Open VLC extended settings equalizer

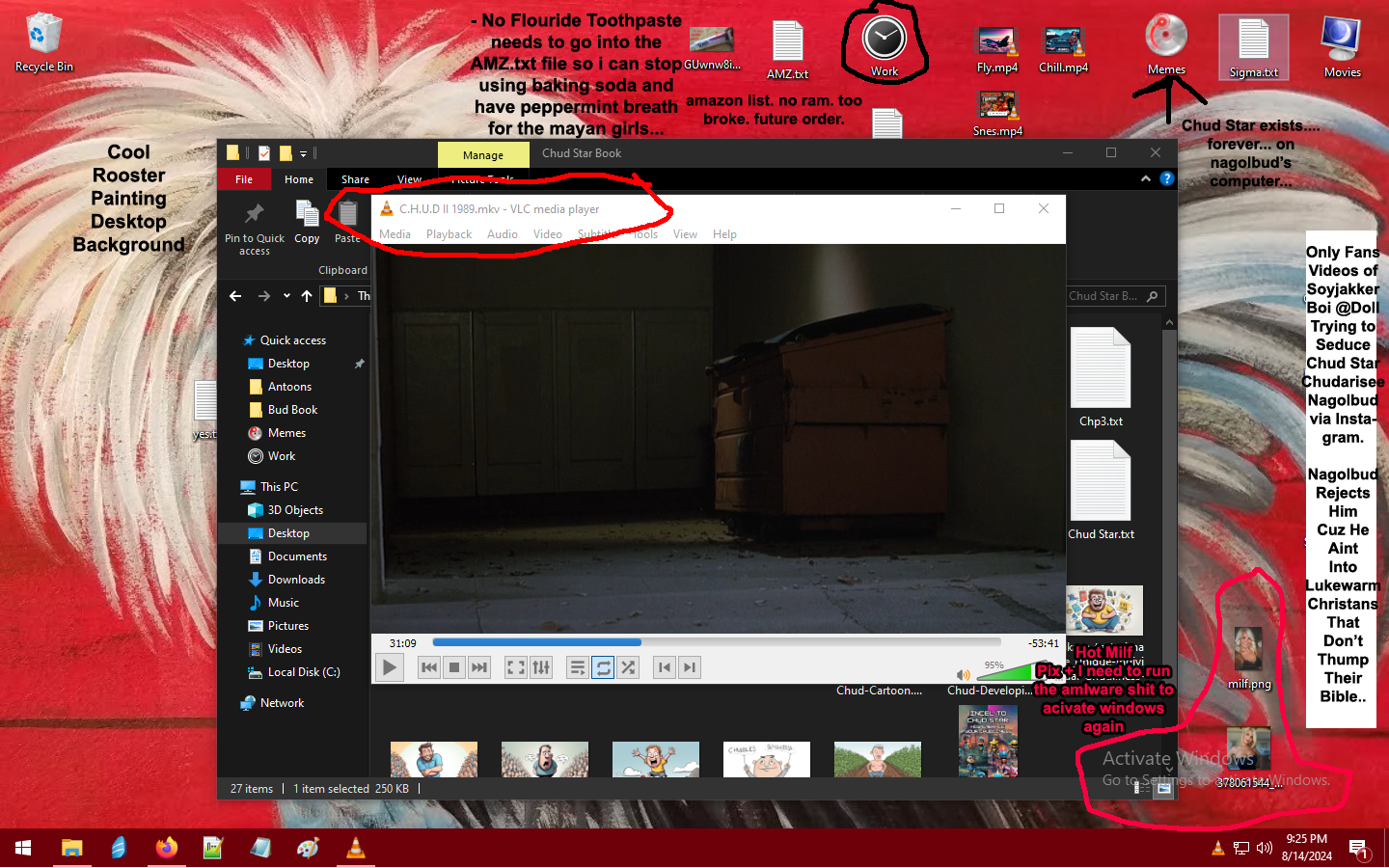tap(541, 667)
